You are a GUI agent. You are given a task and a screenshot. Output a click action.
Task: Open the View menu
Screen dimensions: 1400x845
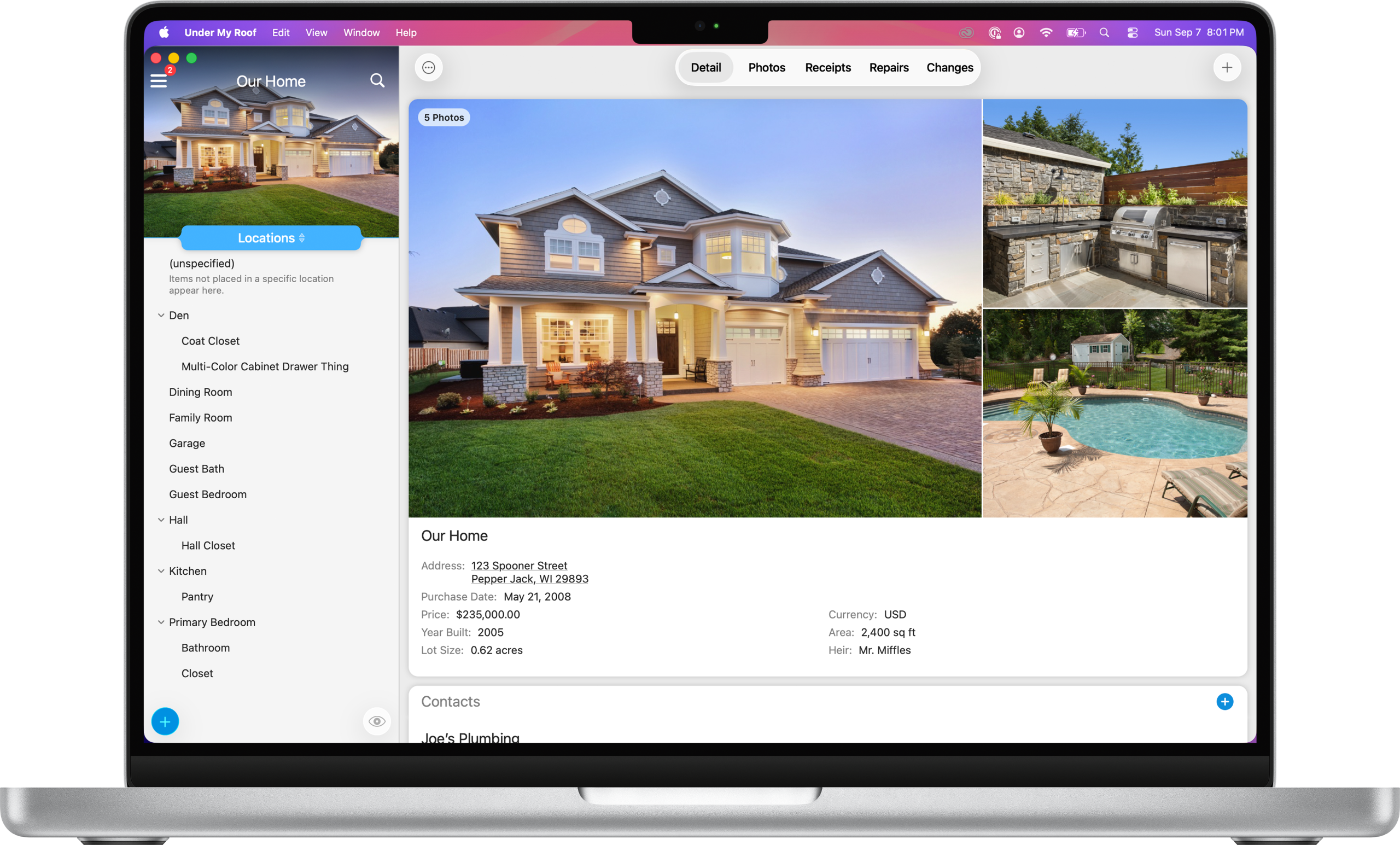(x=316, y=33)
